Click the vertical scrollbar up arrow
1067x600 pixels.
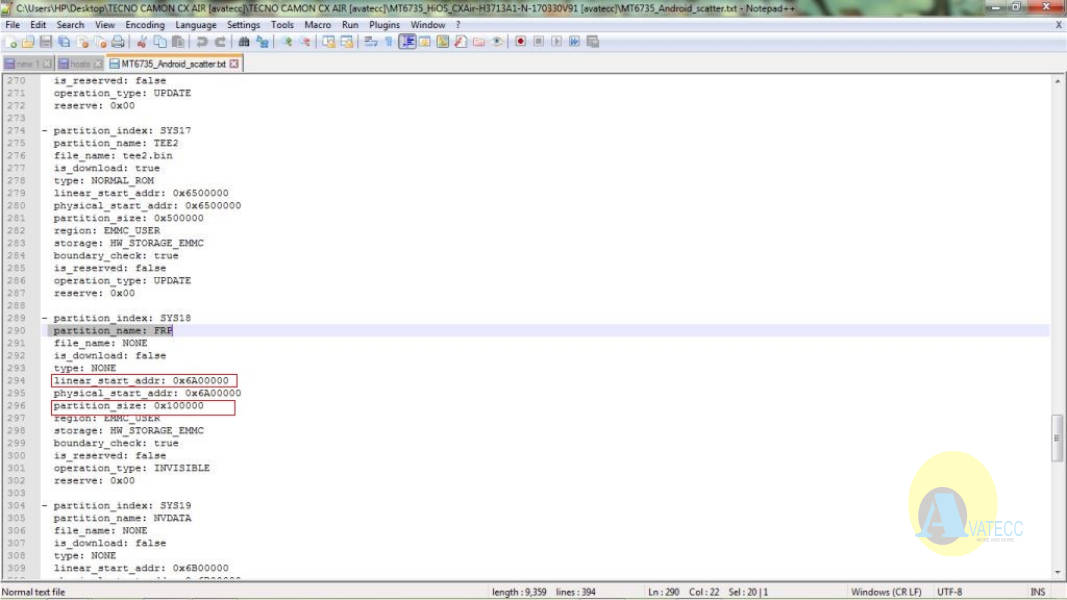1057,81
